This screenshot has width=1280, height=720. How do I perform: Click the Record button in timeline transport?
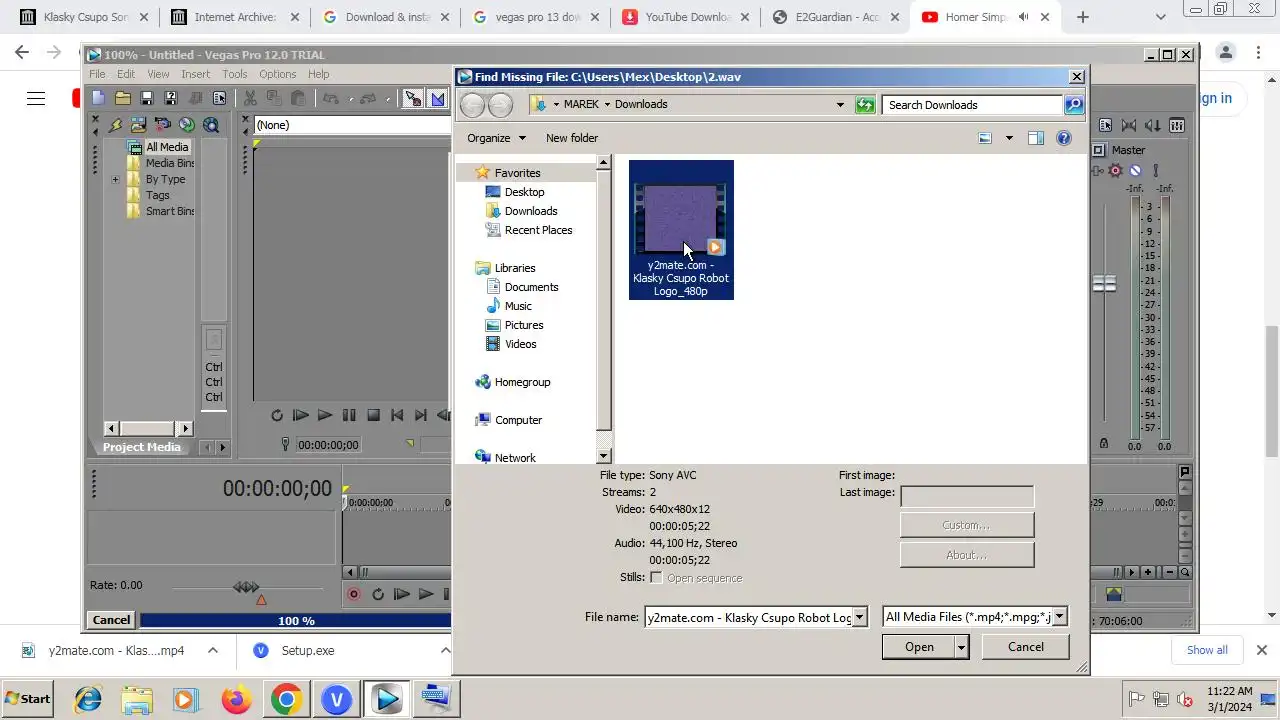pos(353,594)
